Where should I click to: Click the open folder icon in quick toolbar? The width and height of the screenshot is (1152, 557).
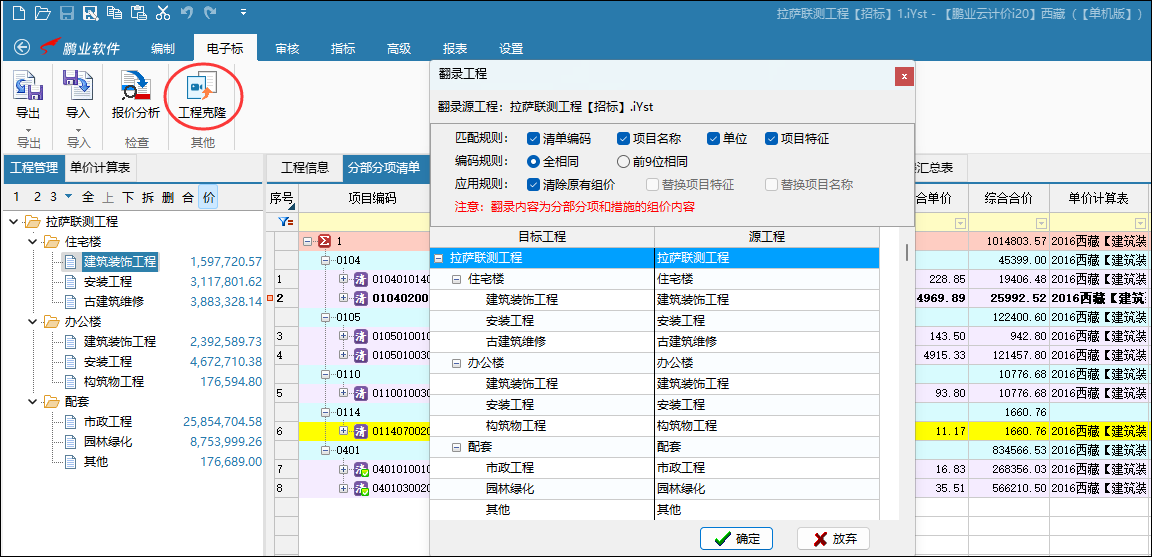[42, 13]
